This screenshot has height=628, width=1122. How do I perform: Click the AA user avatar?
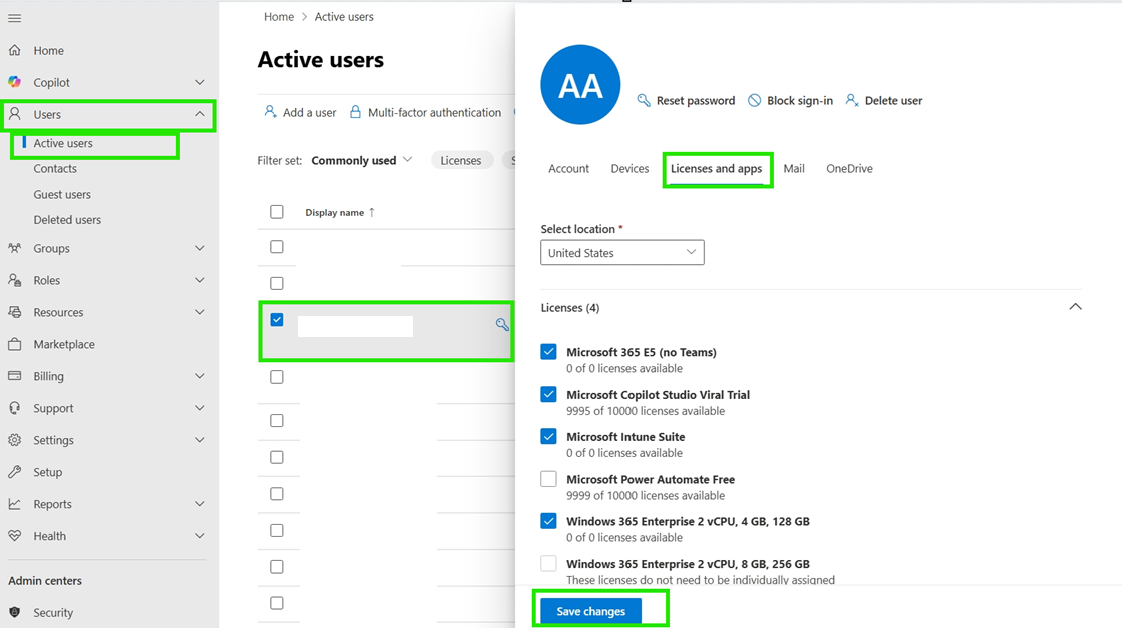click(x=580, y=85)
